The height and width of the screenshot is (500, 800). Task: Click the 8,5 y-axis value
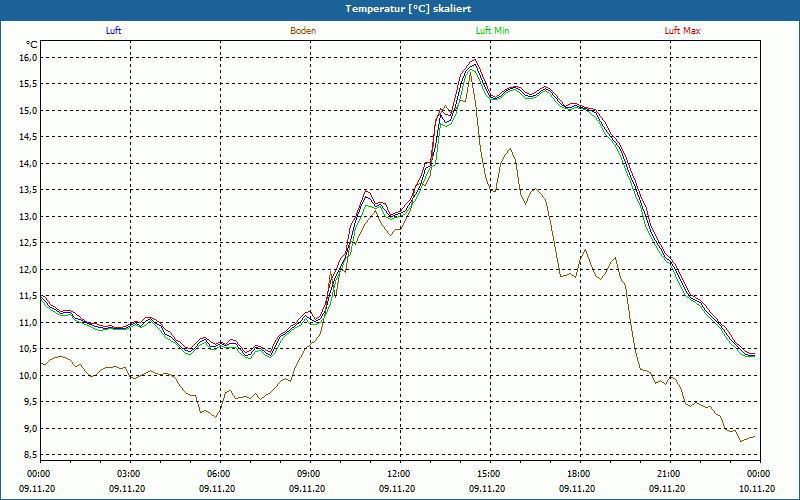coord(30,455)
